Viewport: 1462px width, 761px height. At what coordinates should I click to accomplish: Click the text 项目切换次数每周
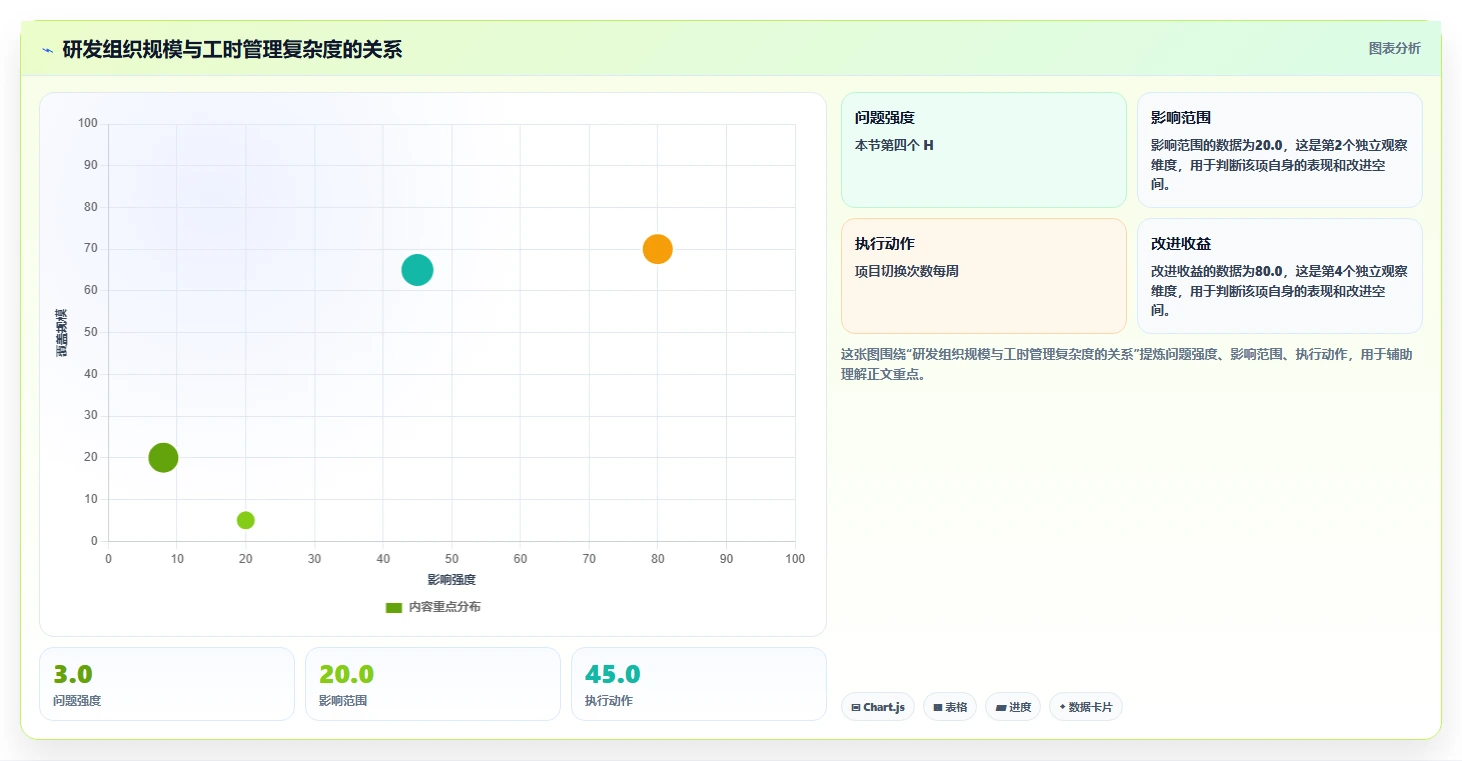(x=907, y=271)
